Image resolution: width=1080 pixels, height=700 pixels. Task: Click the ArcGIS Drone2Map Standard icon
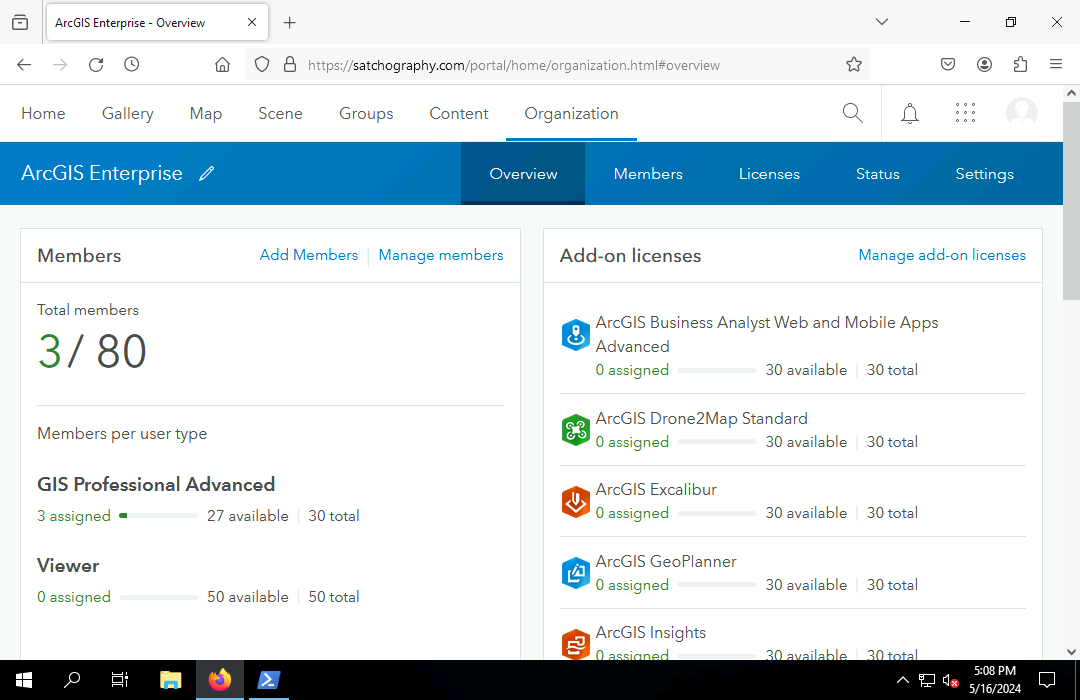pos(576,430)
